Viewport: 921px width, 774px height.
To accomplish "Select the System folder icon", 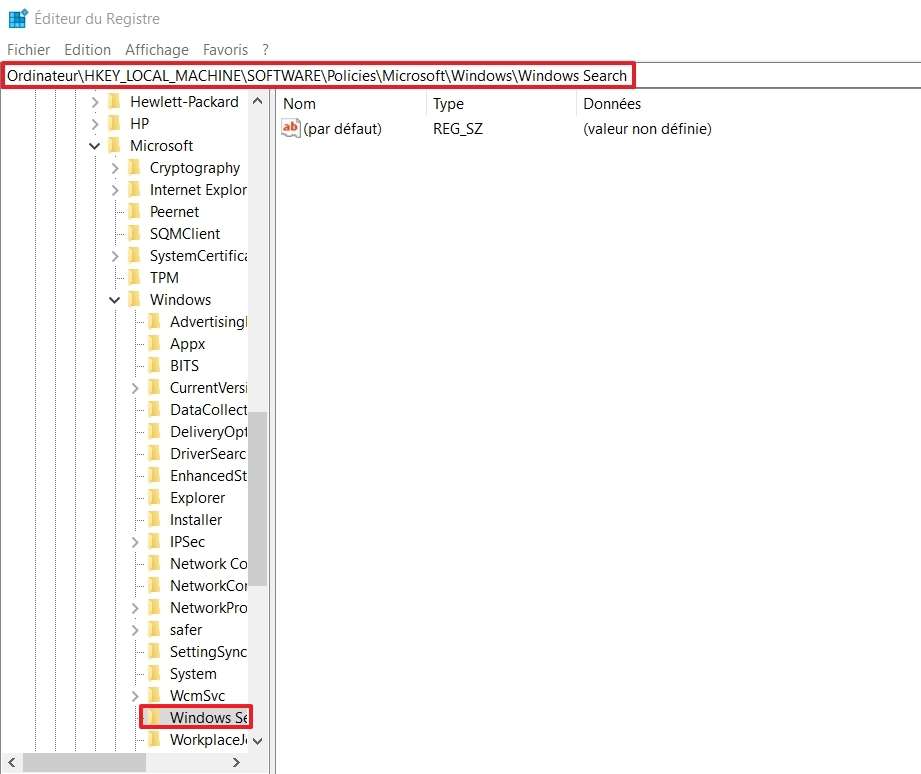I will [x=154, y=673].
